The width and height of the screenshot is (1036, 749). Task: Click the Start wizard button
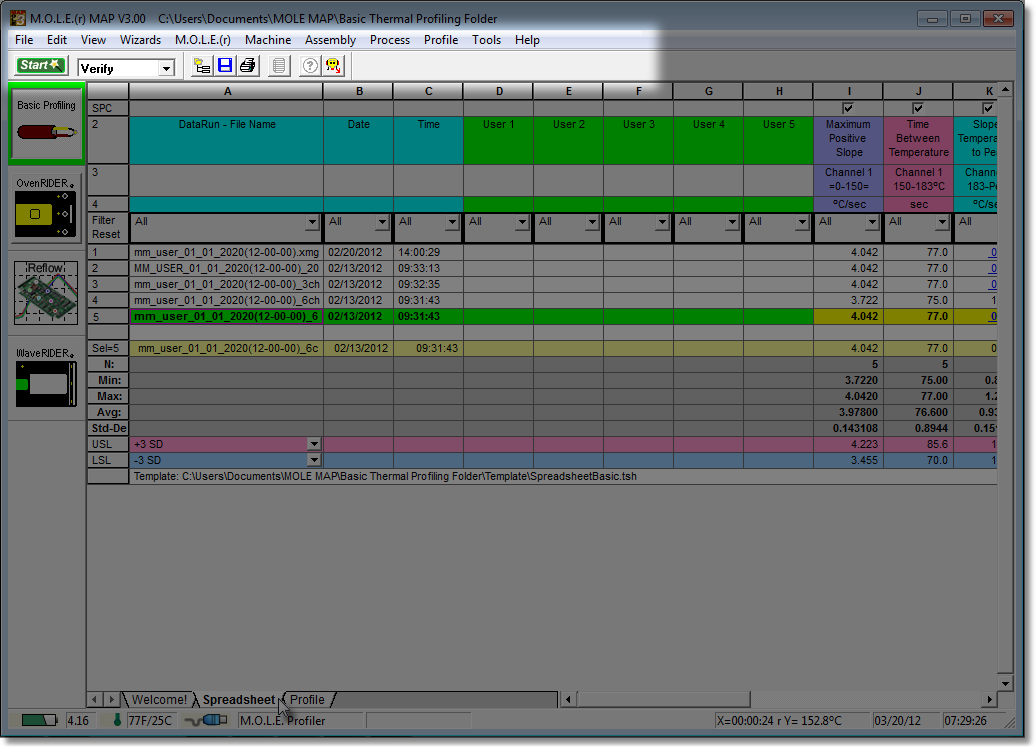40,65
